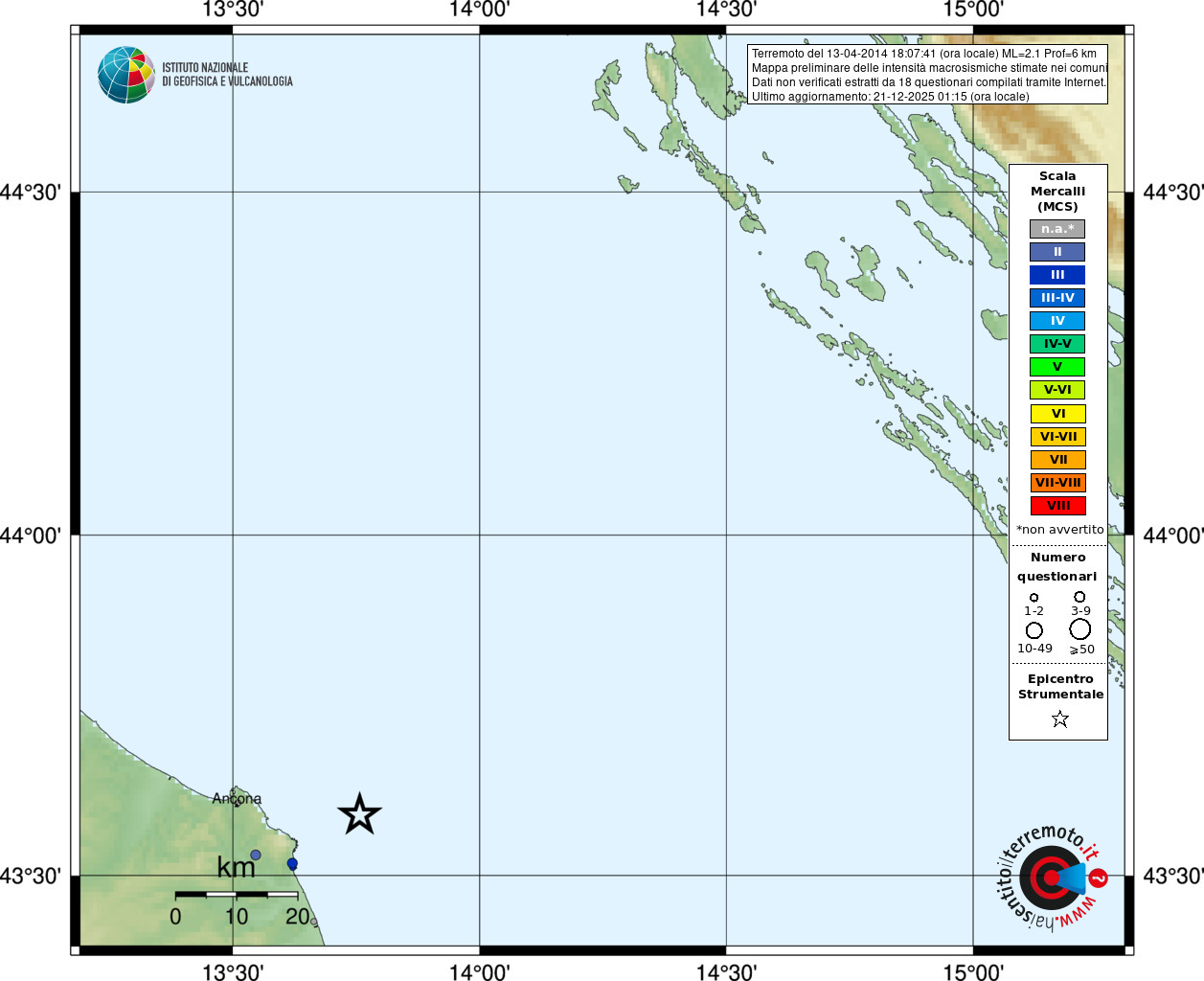Click the IV-V green legend swatch
The image size is (1204, 981).
click(1057, 344)
